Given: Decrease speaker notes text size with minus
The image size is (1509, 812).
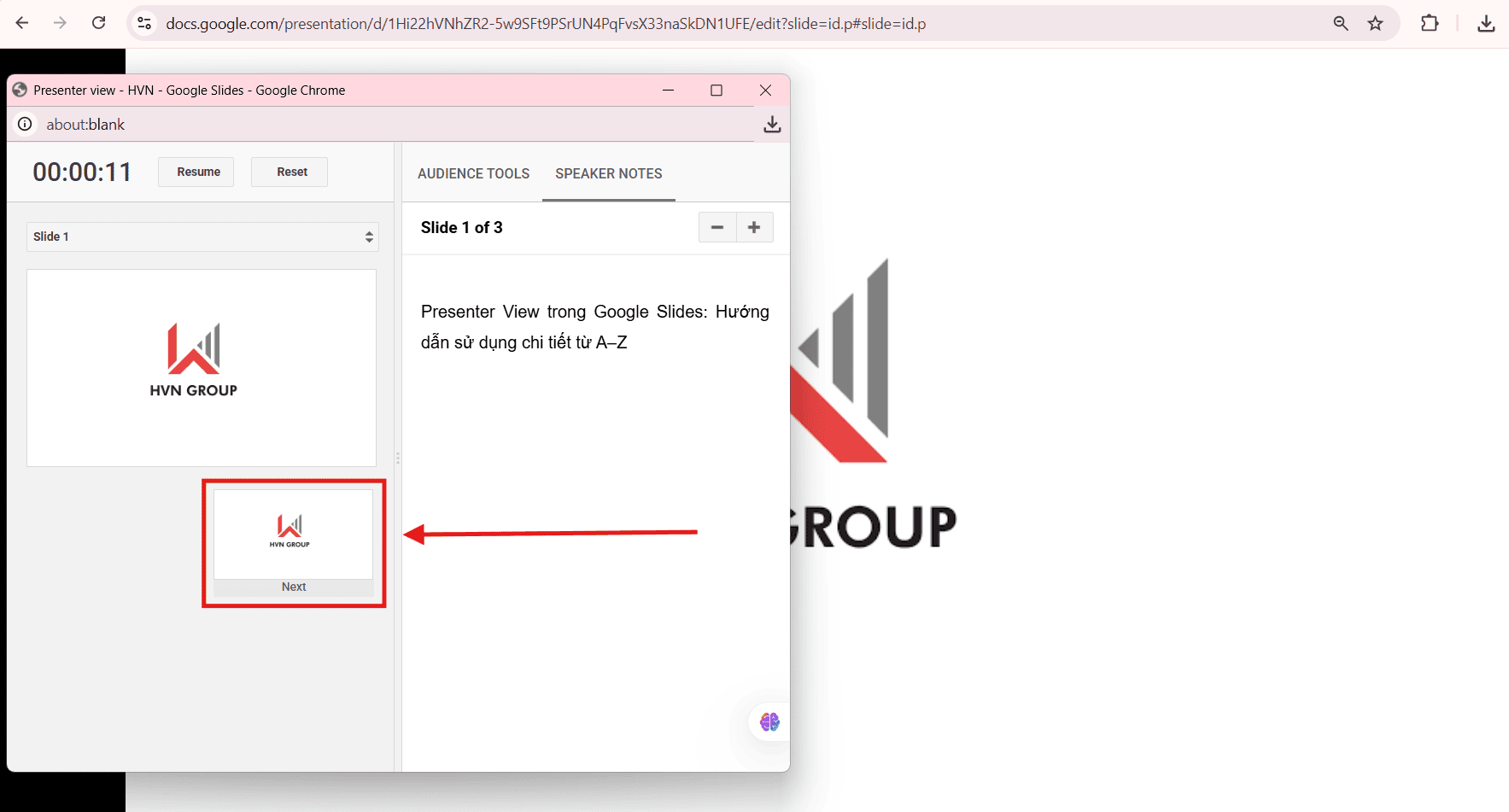Looking at the screenshot, I should tap(716, 227).
